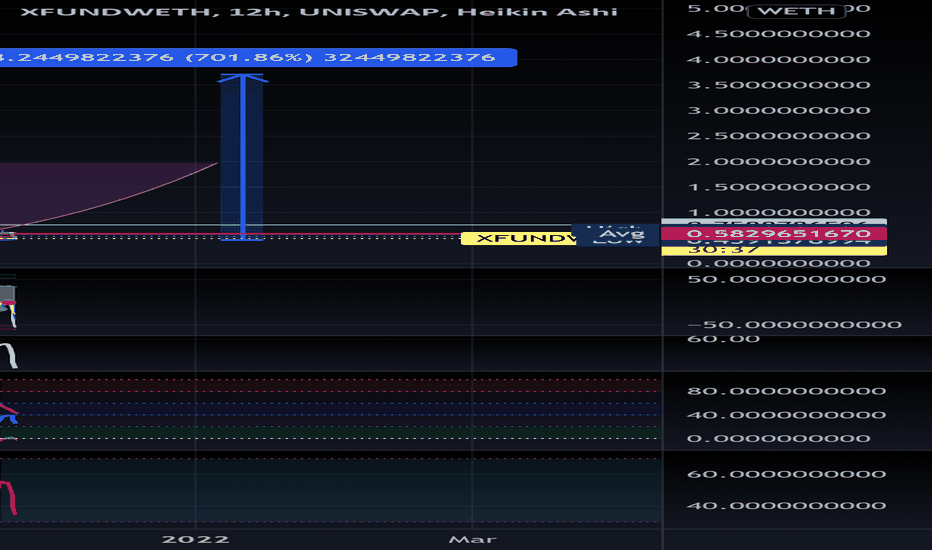This screenshot has height=550, width=932.
Task: Click the 60.0000000000 value in bottom pane
Action: [786, 474]
